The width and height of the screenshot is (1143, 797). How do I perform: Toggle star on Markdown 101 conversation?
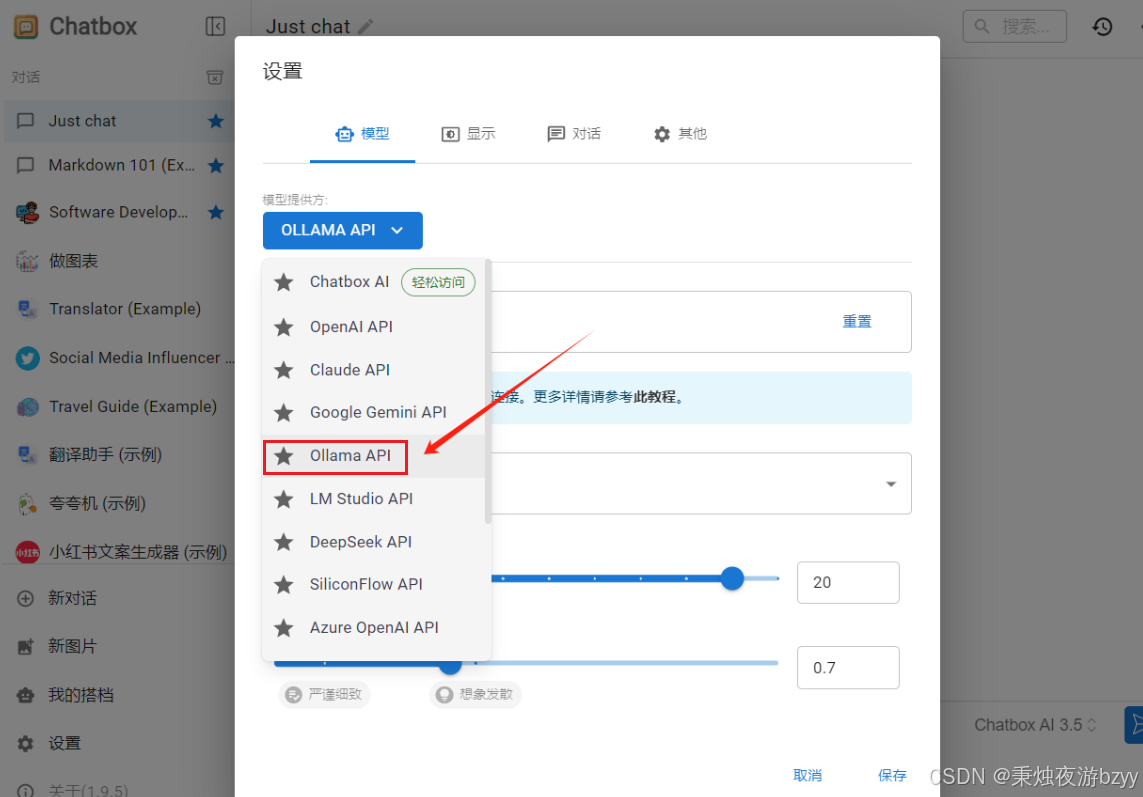click(216, 166)
